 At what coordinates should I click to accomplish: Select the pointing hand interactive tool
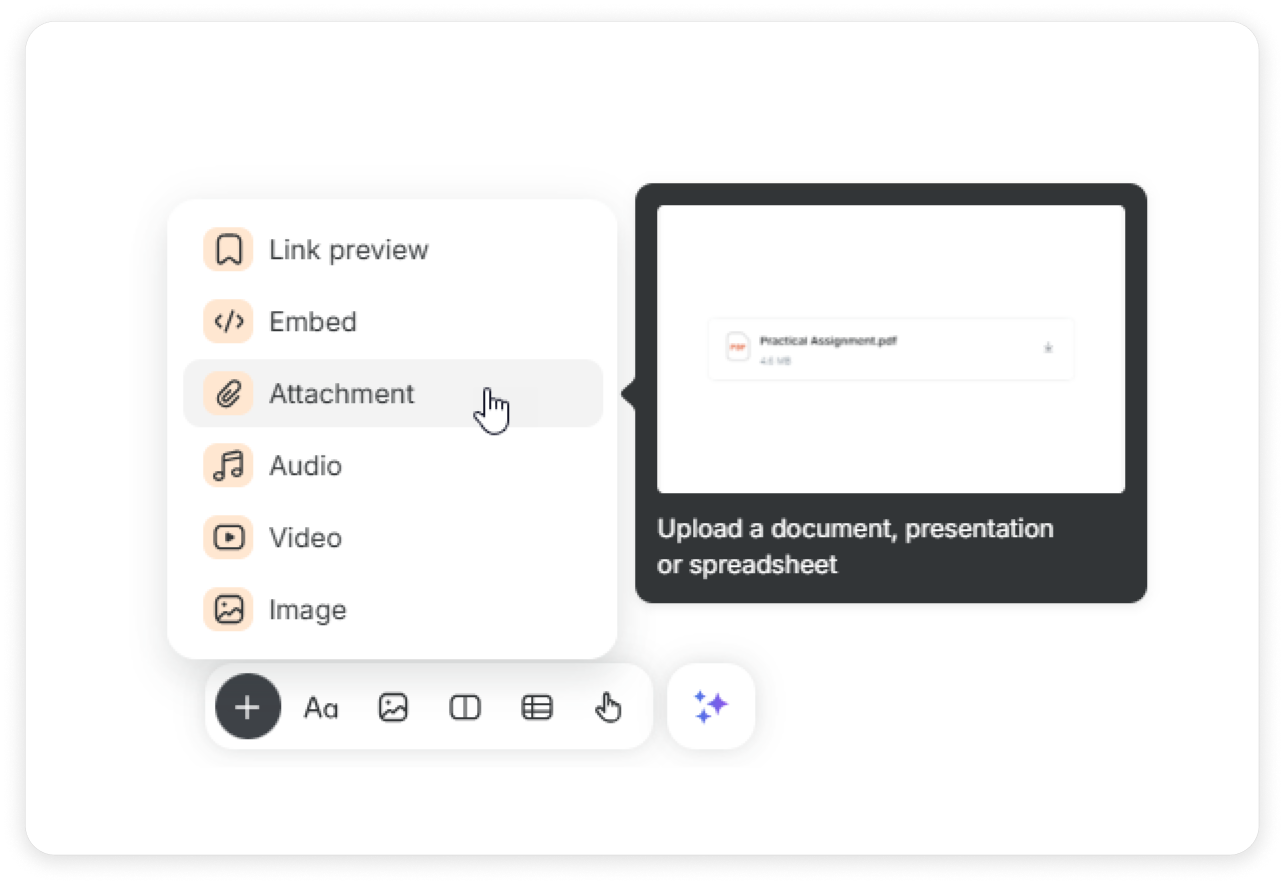tap(608, 708)
